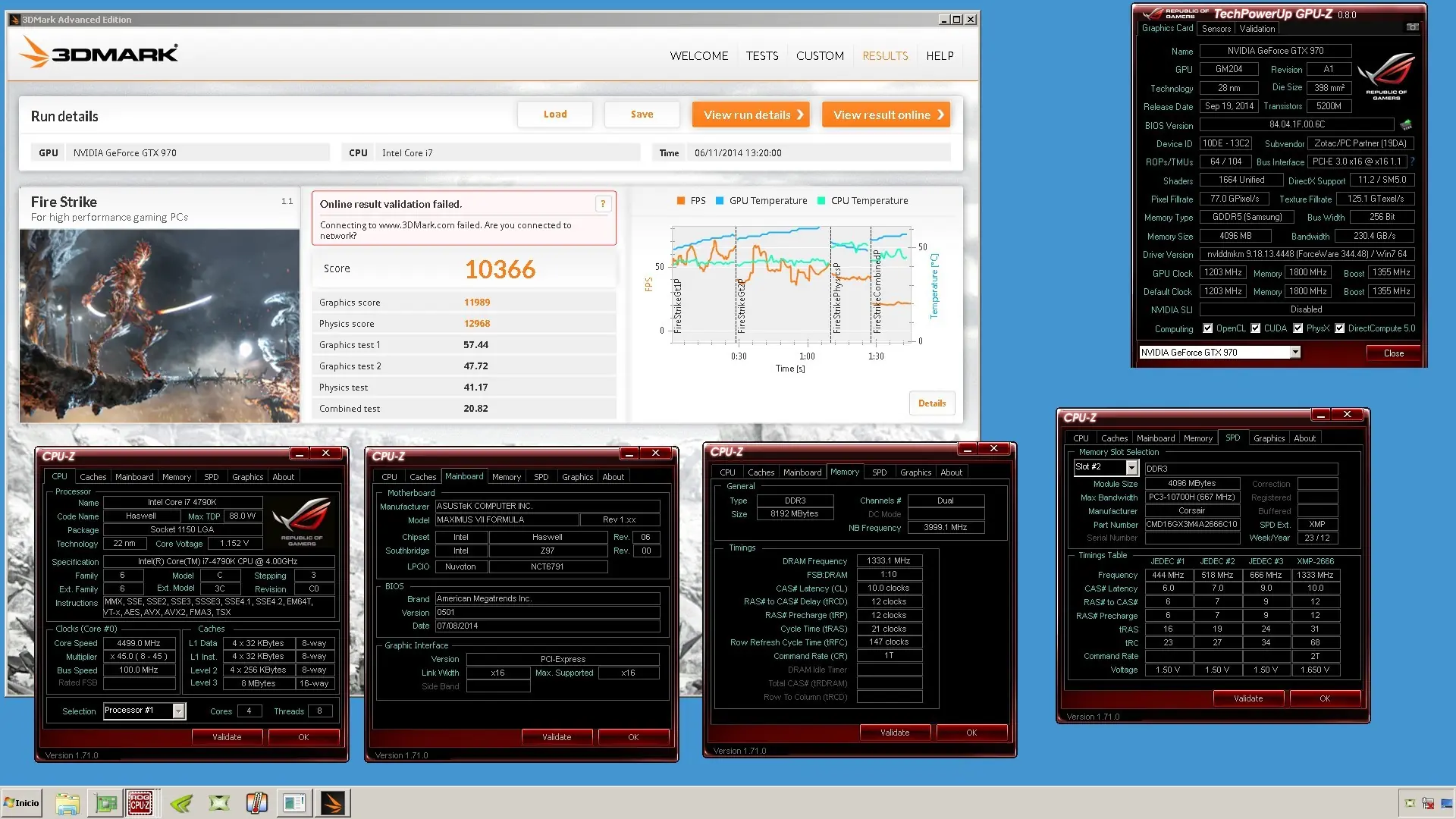Viewport: 1456px width, 819px height.
Task: Click the Load button in Run details
Action: pyautogui.click(x=555, y=115)
